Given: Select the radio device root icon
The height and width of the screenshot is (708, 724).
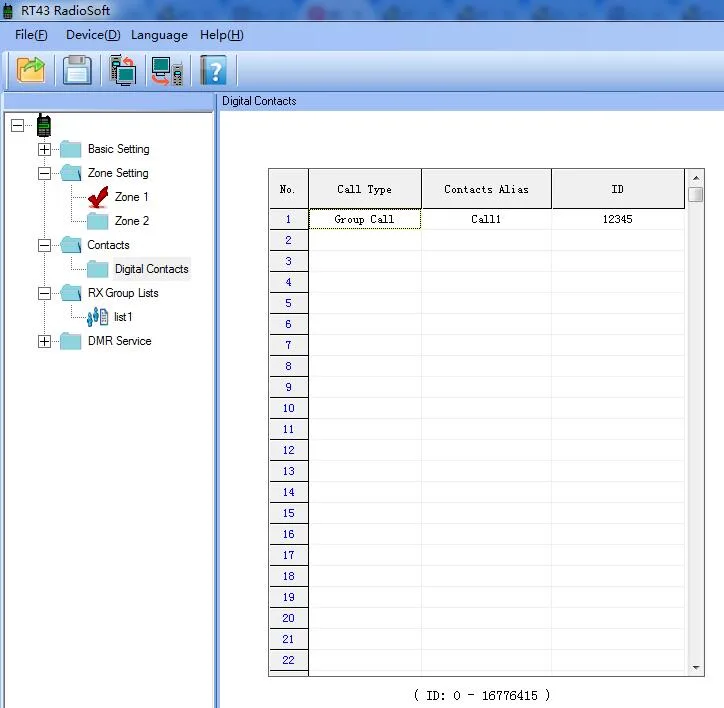Looking at the screenshot, I should coord(44,125).
